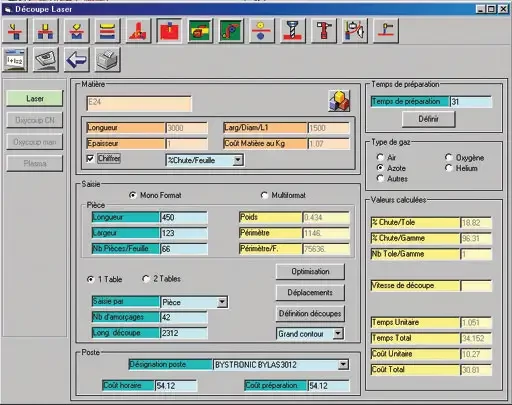Click the Définir button
The height and width of the screenshot is (405, 512).
(x=429, y=119)
